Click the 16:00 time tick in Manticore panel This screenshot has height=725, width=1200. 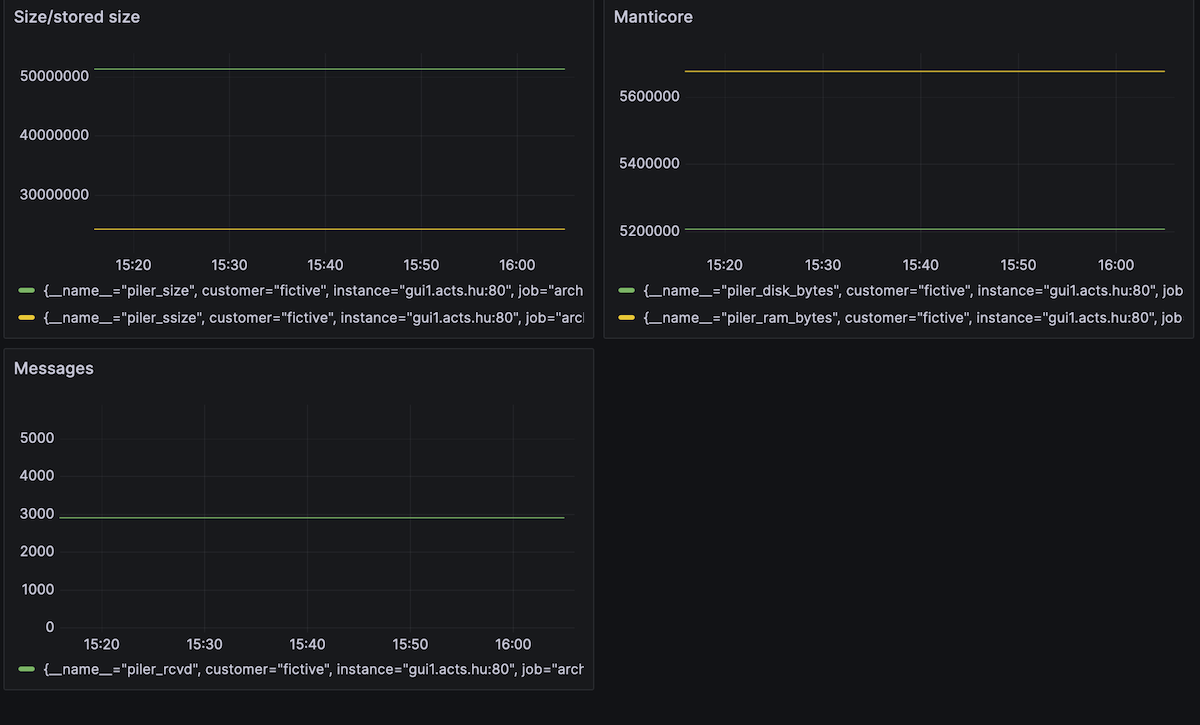1115,265
